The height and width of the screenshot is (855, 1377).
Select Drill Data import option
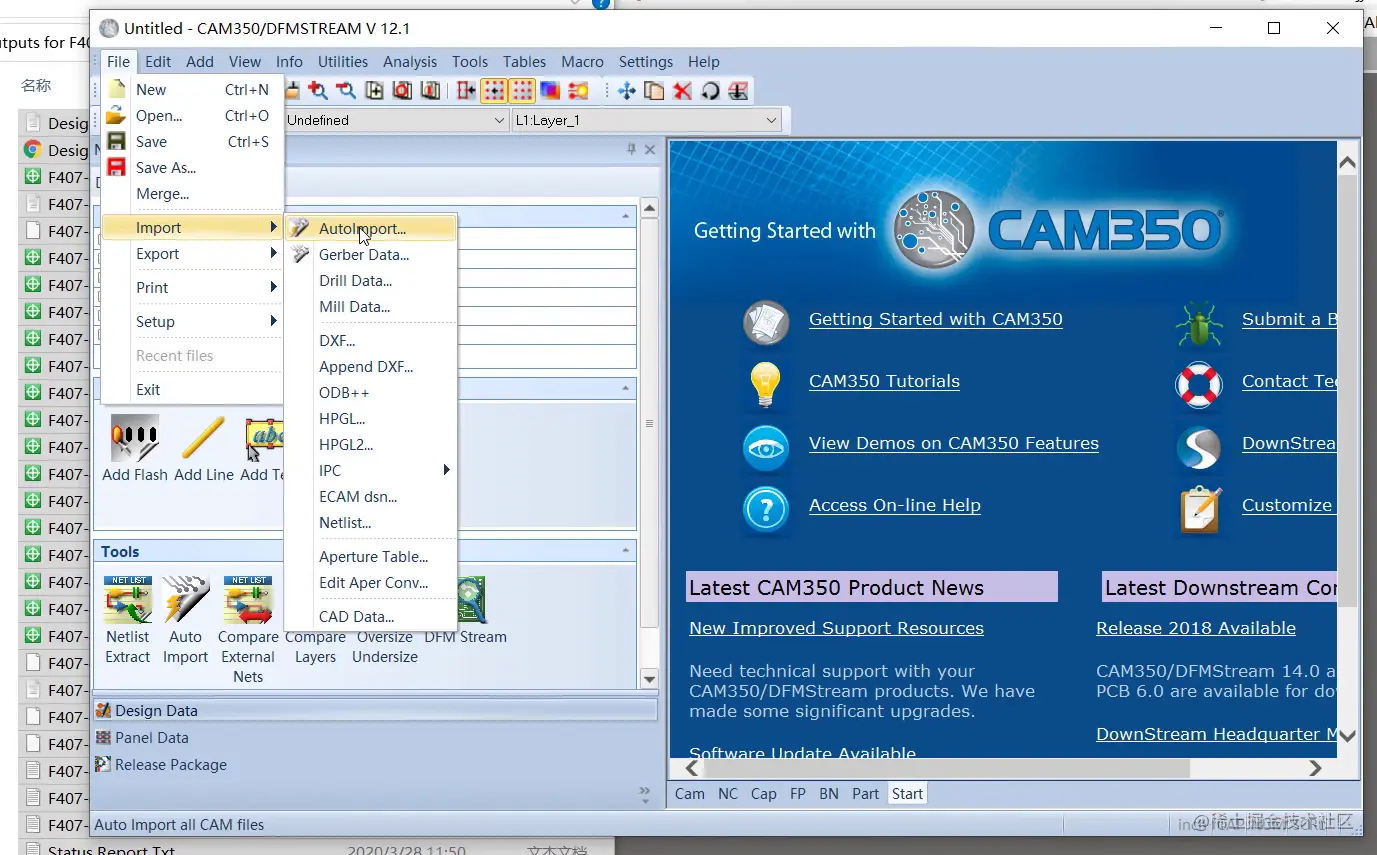[371, 281]
